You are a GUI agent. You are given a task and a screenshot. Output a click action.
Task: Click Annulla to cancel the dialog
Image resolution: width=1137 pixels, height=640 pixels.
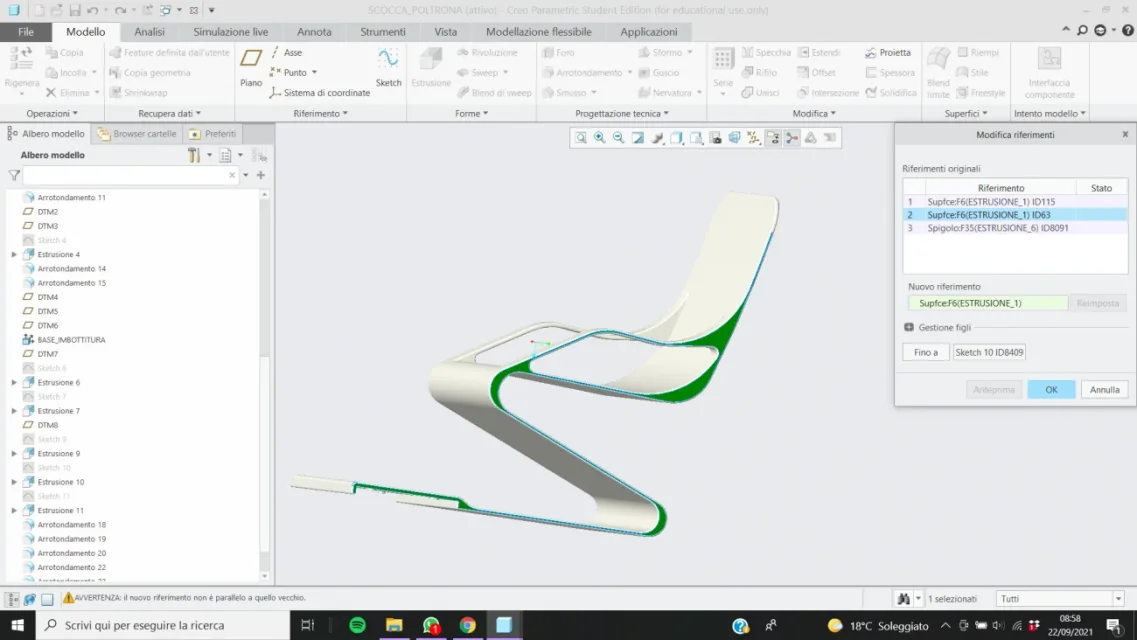[1104, 389]
